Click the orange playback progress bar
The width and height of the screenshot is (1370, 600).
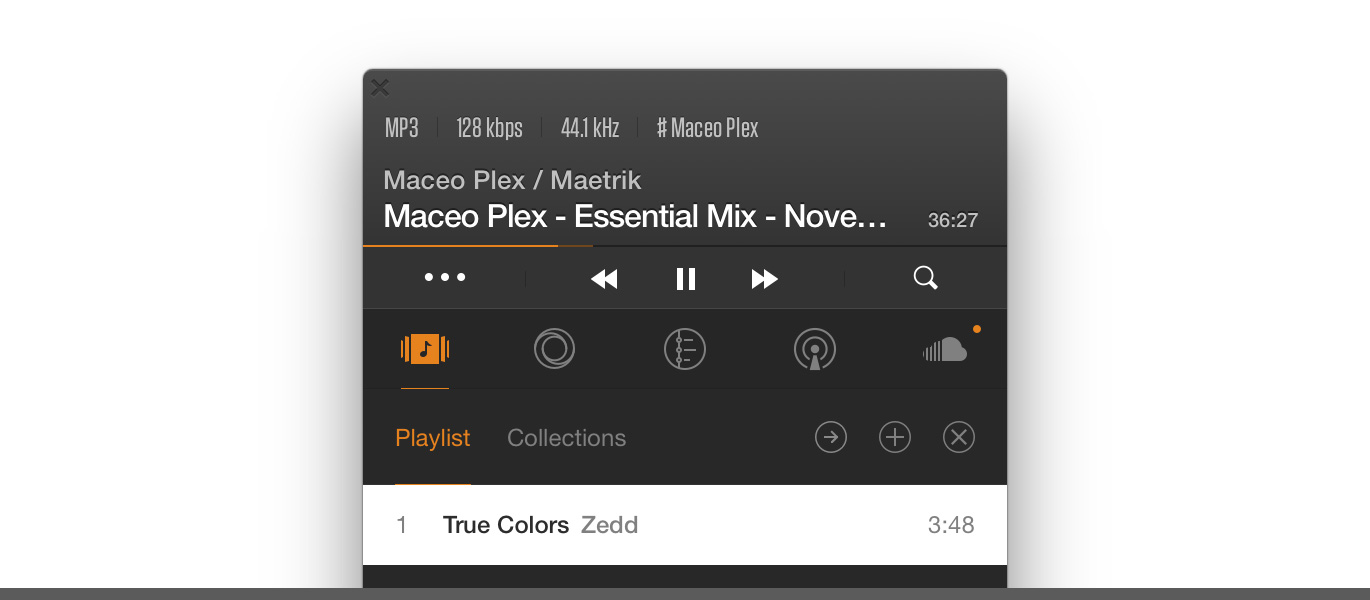tap(685, 245)
